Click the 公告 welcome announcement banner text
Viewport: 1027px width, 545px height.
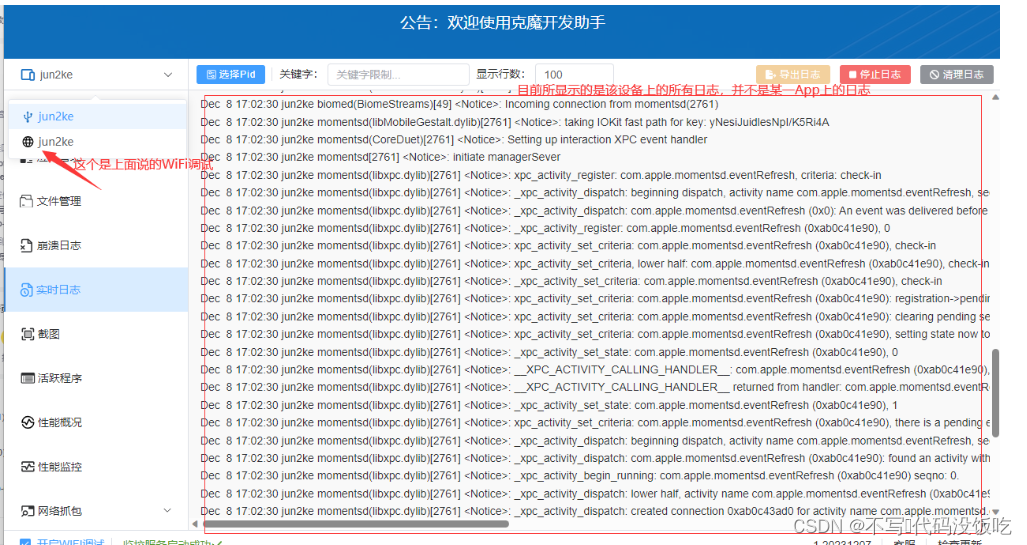coord(502,23)
